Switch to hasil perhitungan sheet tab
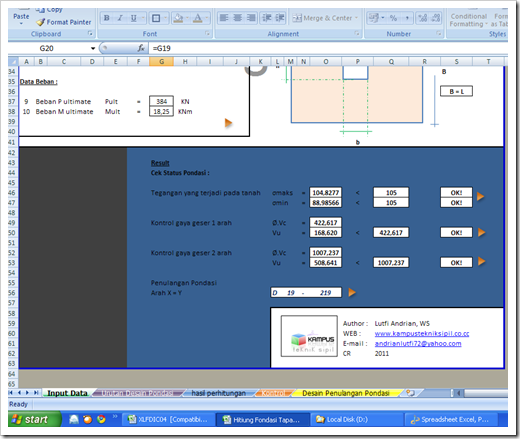This screenshot has width=520, height=439. tap(219, 393)
